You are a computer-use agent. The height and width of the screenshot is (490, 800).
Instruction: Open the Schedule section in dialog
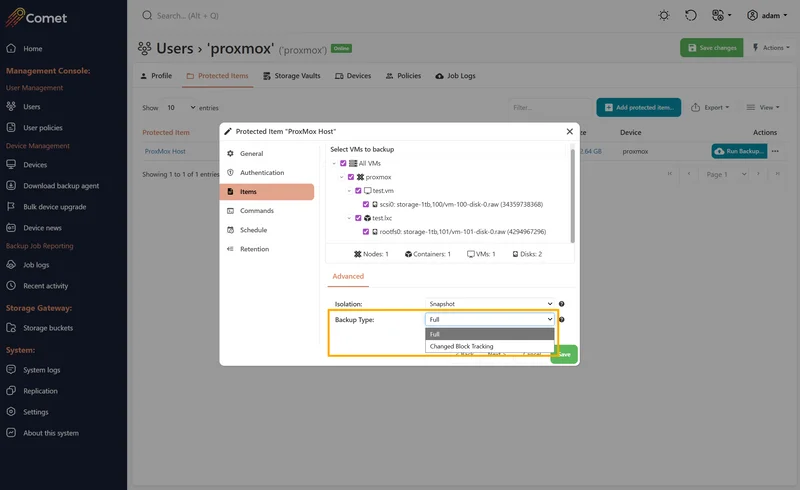pyautogui.click(x=253, y=229)
